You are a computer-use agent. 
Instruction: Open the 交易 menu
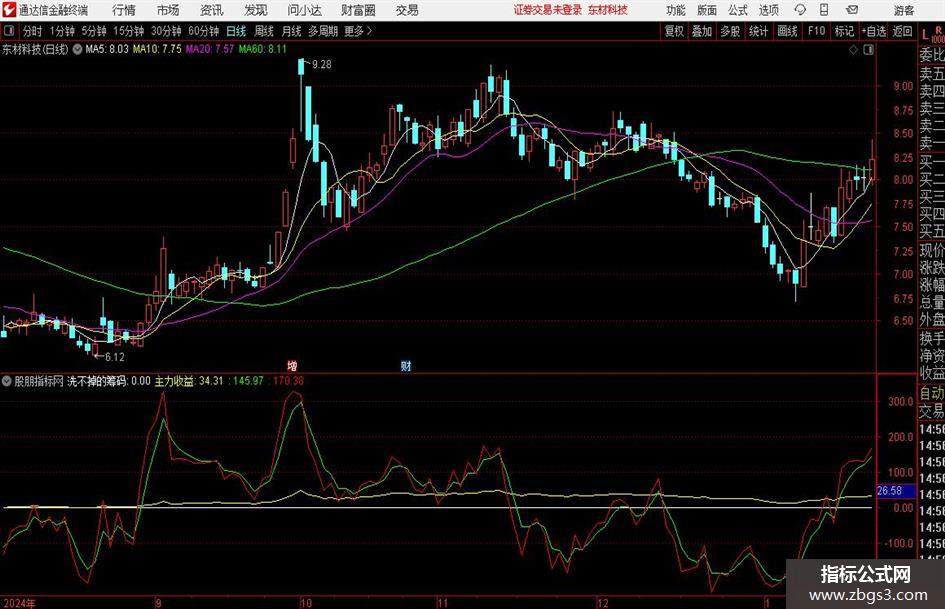tap(407, 10)
